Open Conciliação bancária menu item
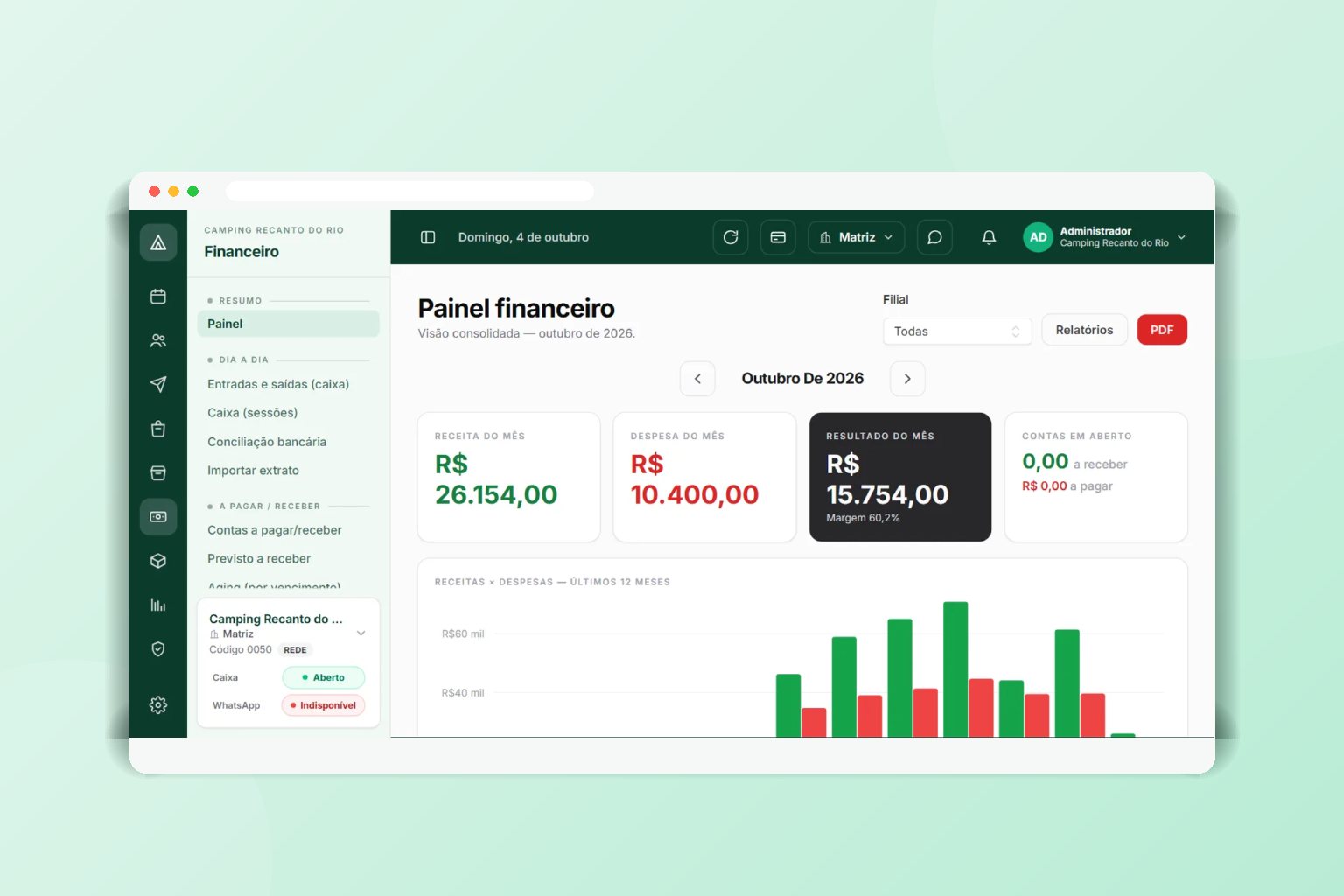This screenshot has height=896, width=1344. click(267, 442)
